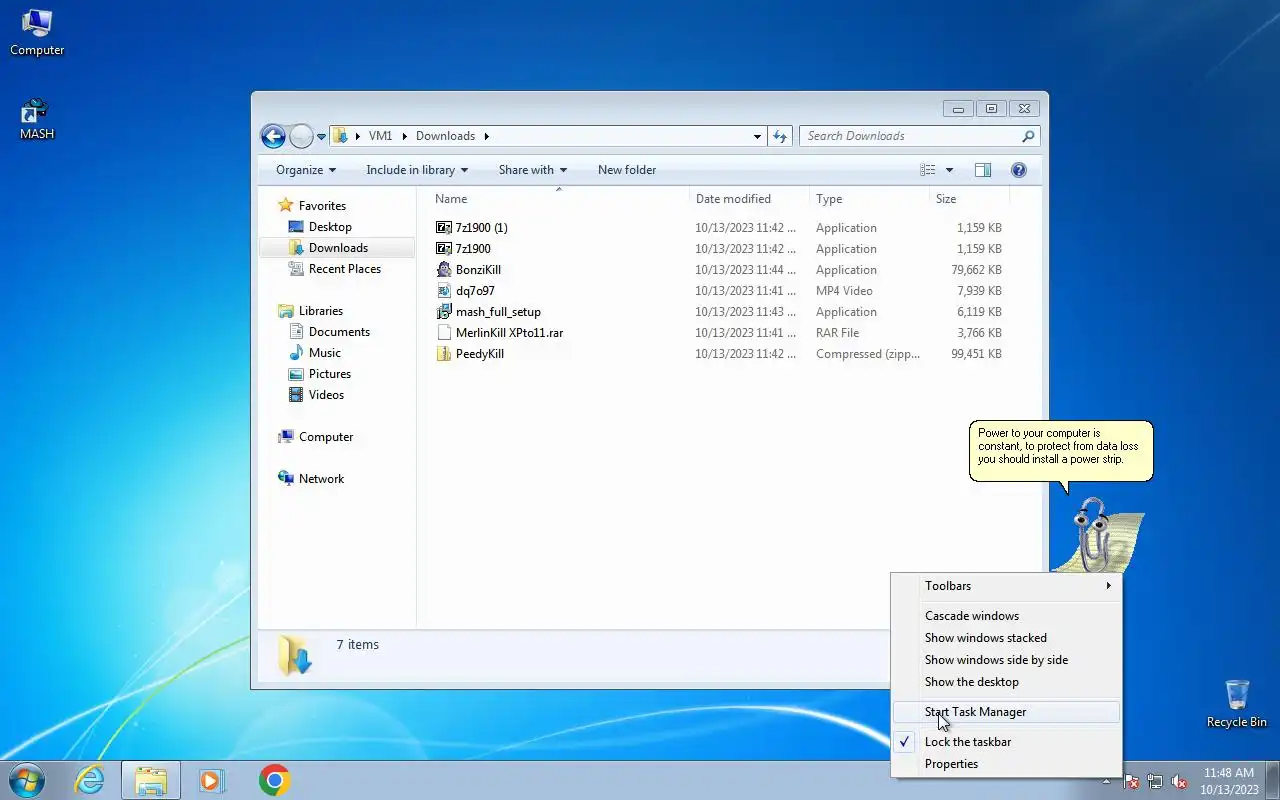1280x800 pixels.
Task: Open Include in library dropdown
Action: point(417,170)
